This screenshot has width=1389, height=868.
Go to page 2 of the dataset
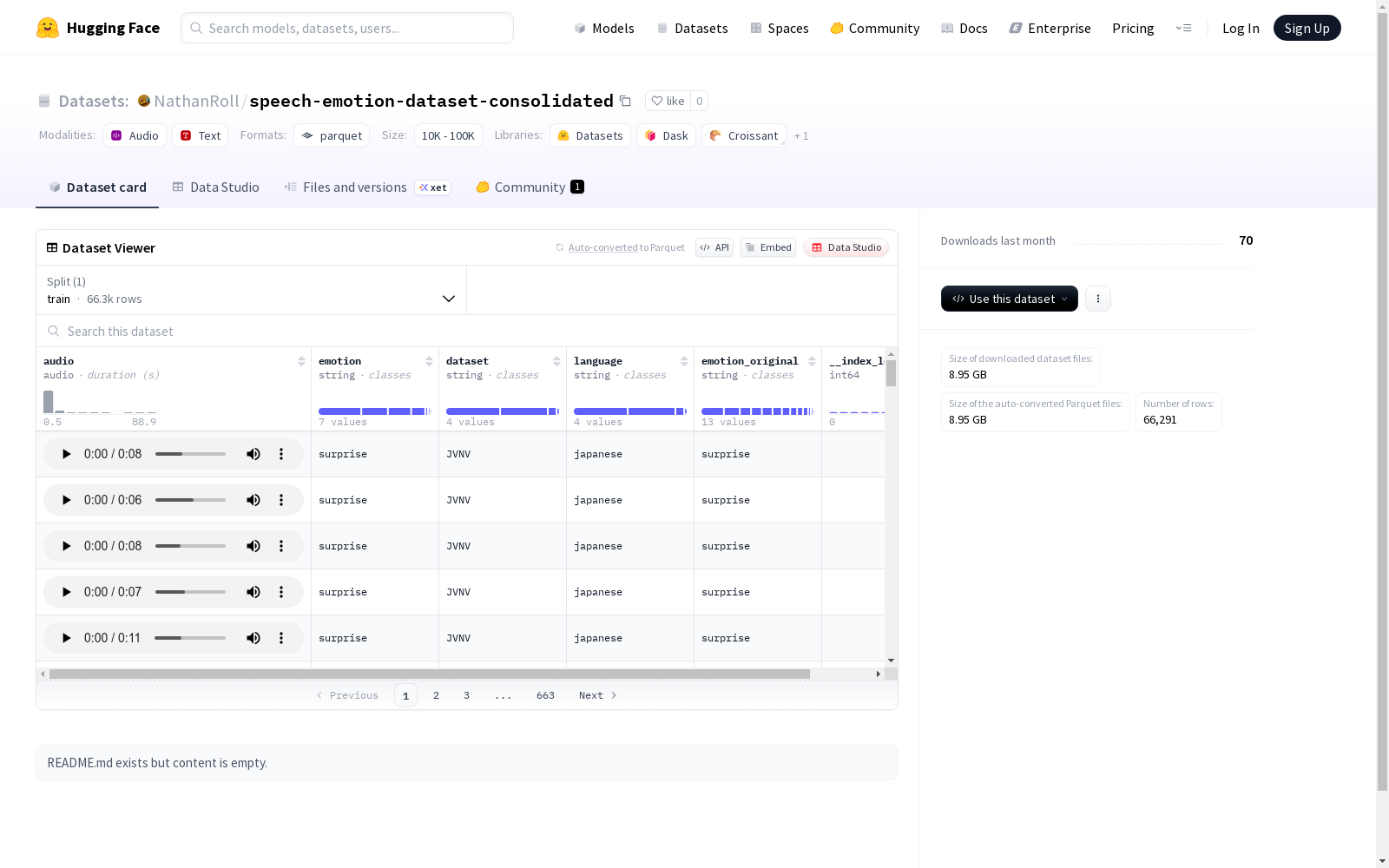[x=436, y=695]
